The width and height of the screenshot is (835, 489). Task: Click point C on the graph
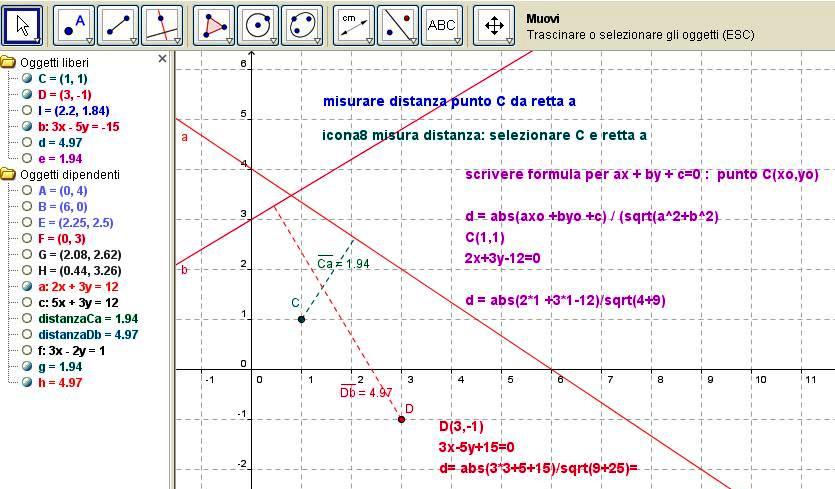pos(301,320)
